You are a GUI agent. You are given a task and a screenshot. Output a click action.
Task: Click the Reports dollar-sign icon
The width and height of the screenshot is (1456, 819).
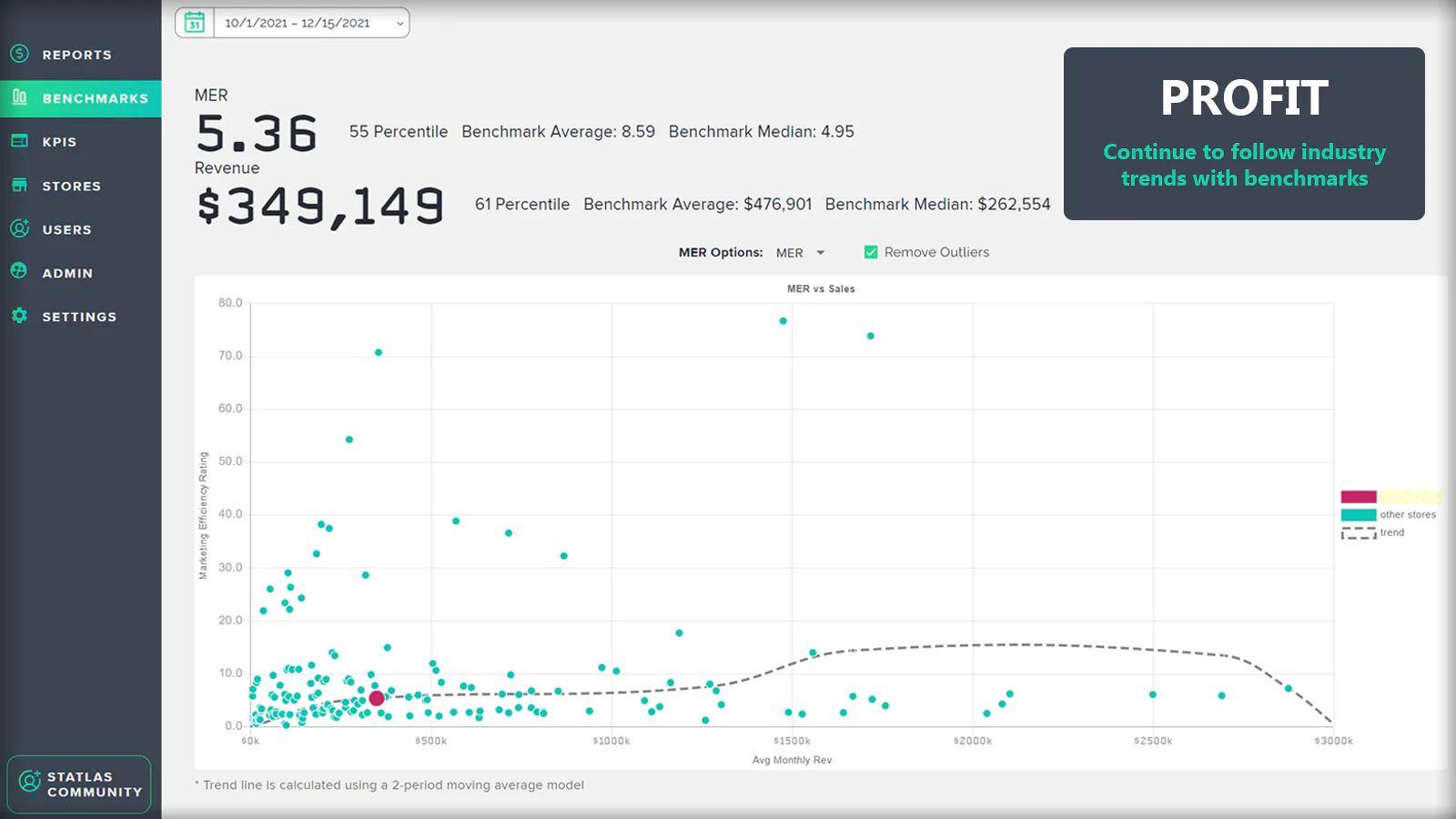20,54
